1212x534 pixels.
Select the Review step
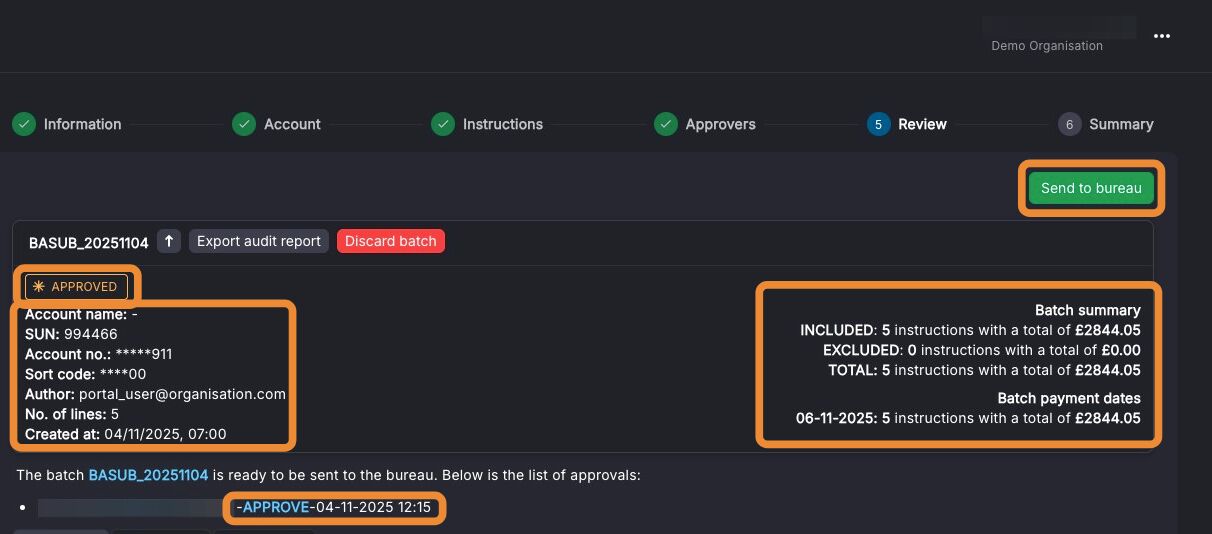coord(922,124)
